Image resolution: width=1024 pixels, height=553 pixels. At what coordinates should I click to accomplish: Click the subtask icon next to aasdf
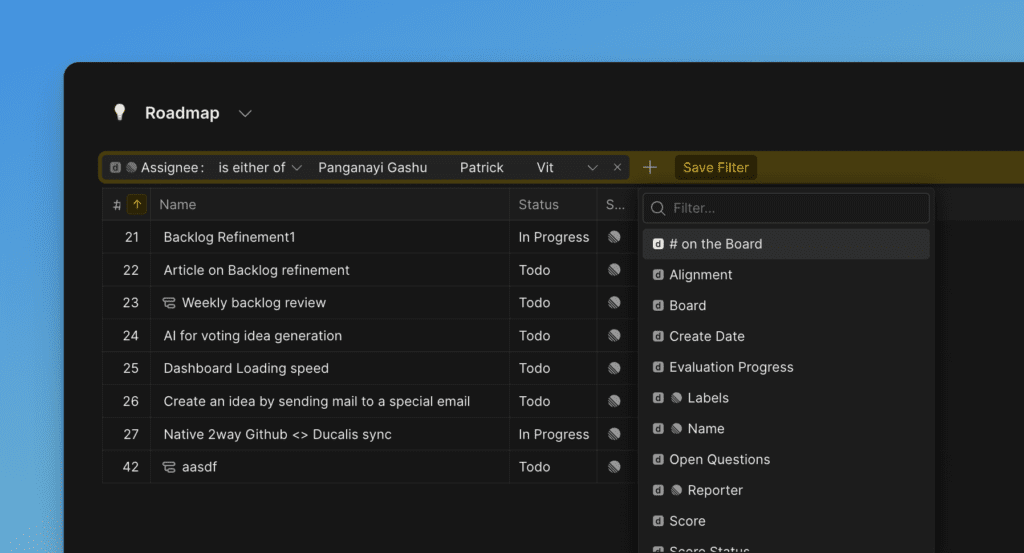[x=169, y=467]
